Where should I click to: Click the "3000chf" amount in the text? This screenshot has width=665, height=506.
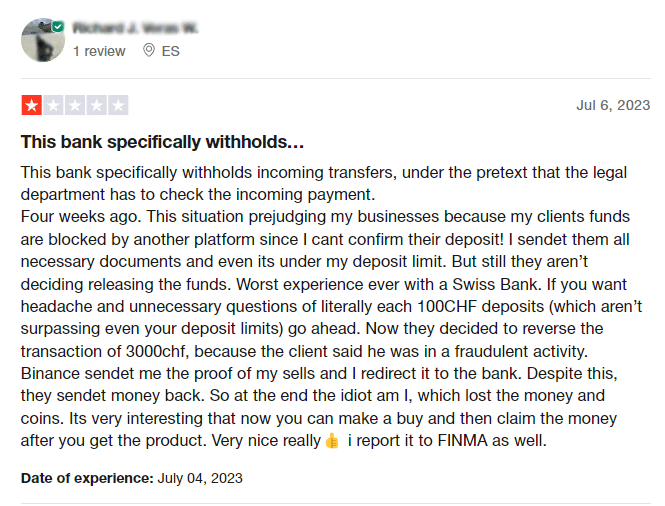[156, 352]
